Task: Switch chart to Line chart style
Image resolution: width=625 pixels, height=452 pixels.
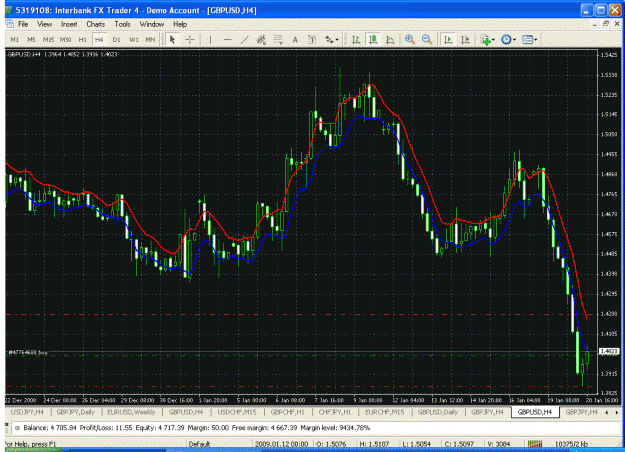Action: (x=390, y=39)
